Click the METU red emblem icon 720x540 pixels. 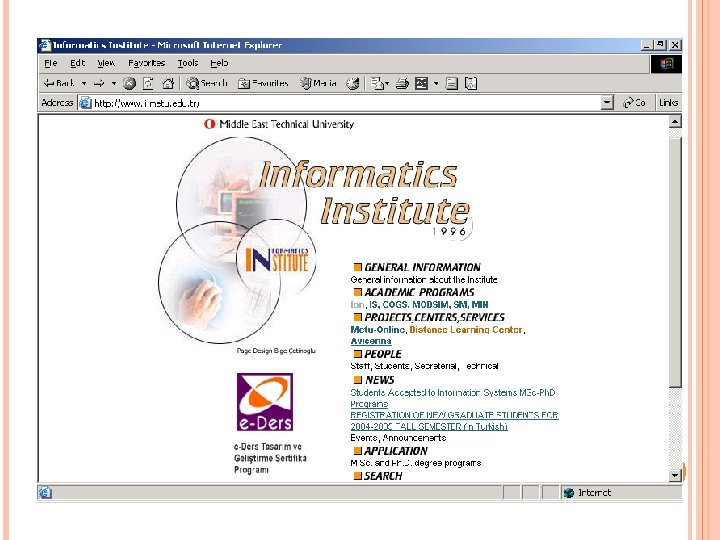coord(209,124)
